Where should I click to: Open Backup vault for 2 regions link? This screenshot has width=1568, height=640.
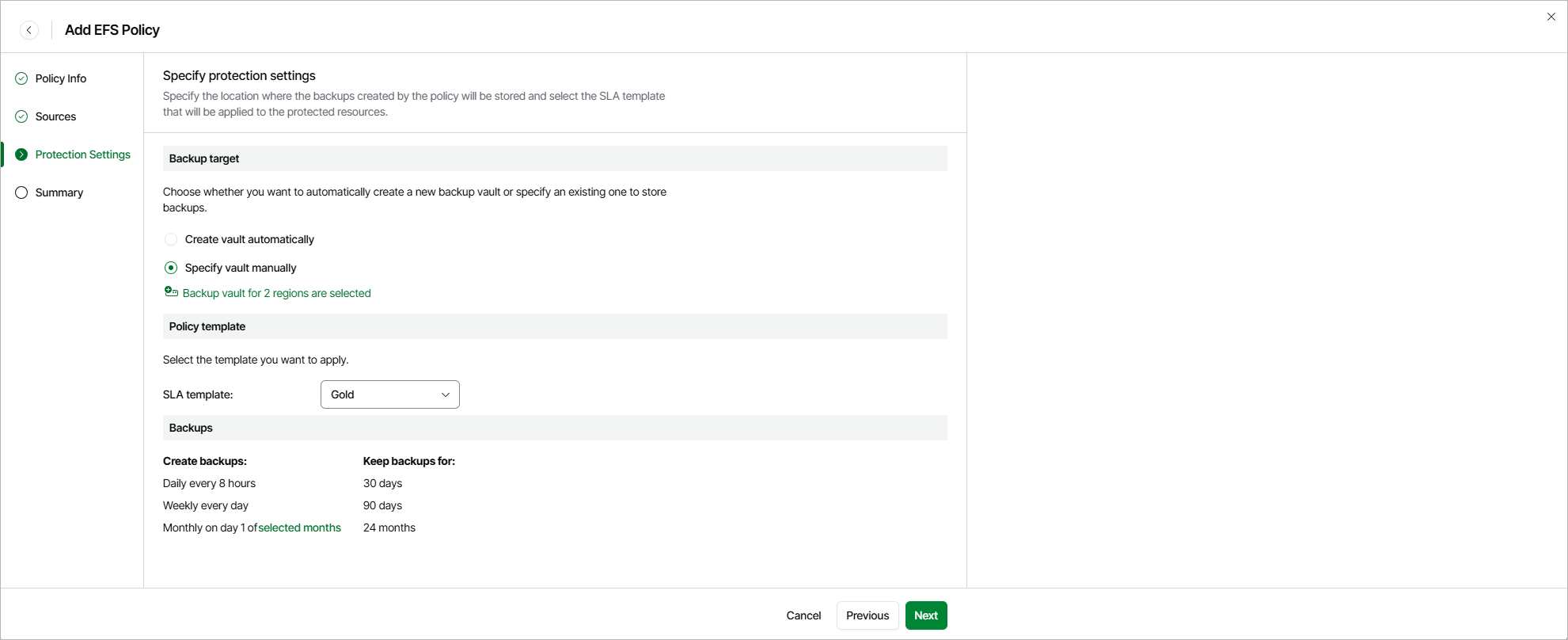pyautogui.click(x=277, y=293)
